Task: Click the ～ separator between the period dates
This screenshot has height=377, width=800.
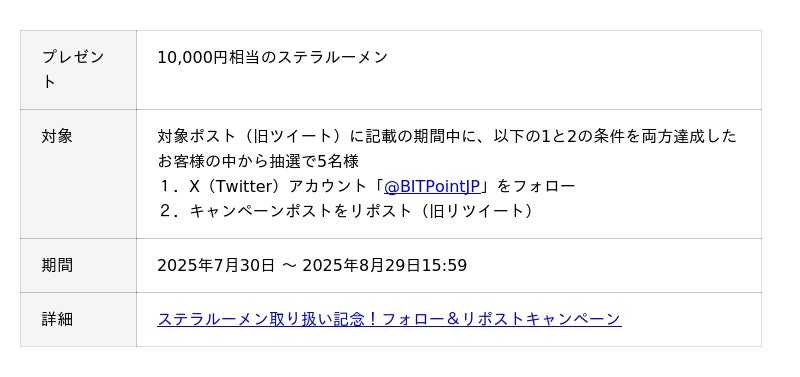Action: [x=289, y=266]
